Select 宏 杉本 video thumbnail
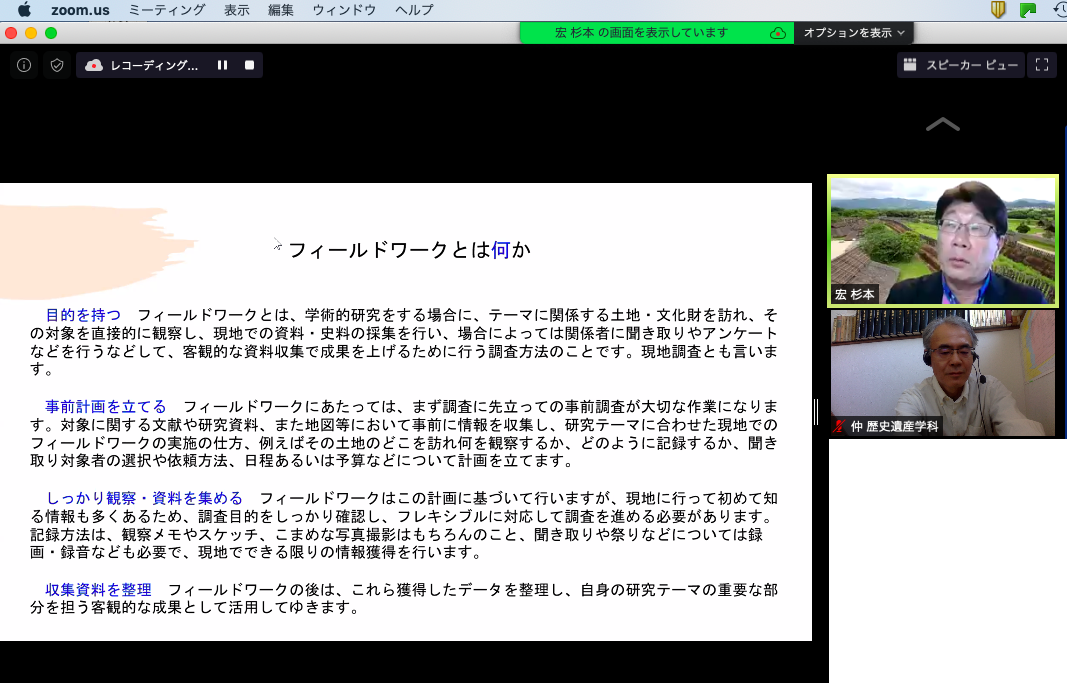 942,241
